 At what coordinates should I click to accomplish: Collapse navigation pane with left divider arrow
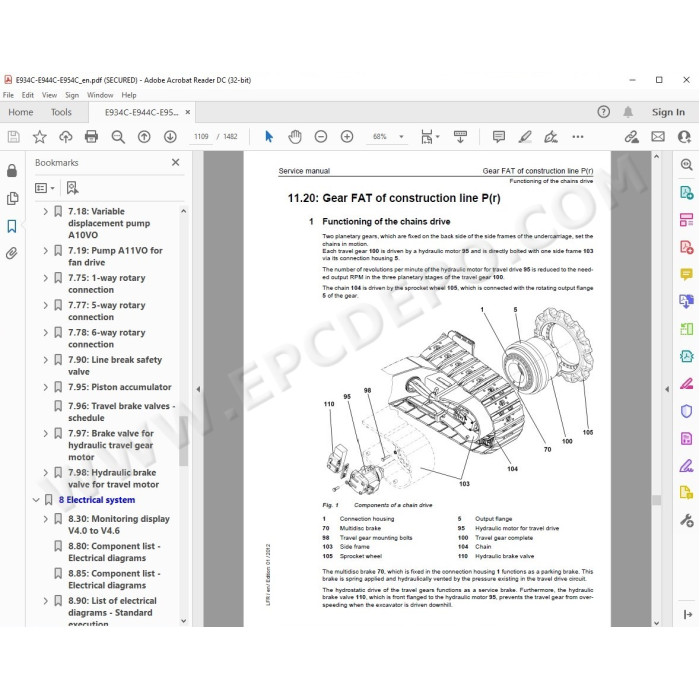(x=198, y=389)
